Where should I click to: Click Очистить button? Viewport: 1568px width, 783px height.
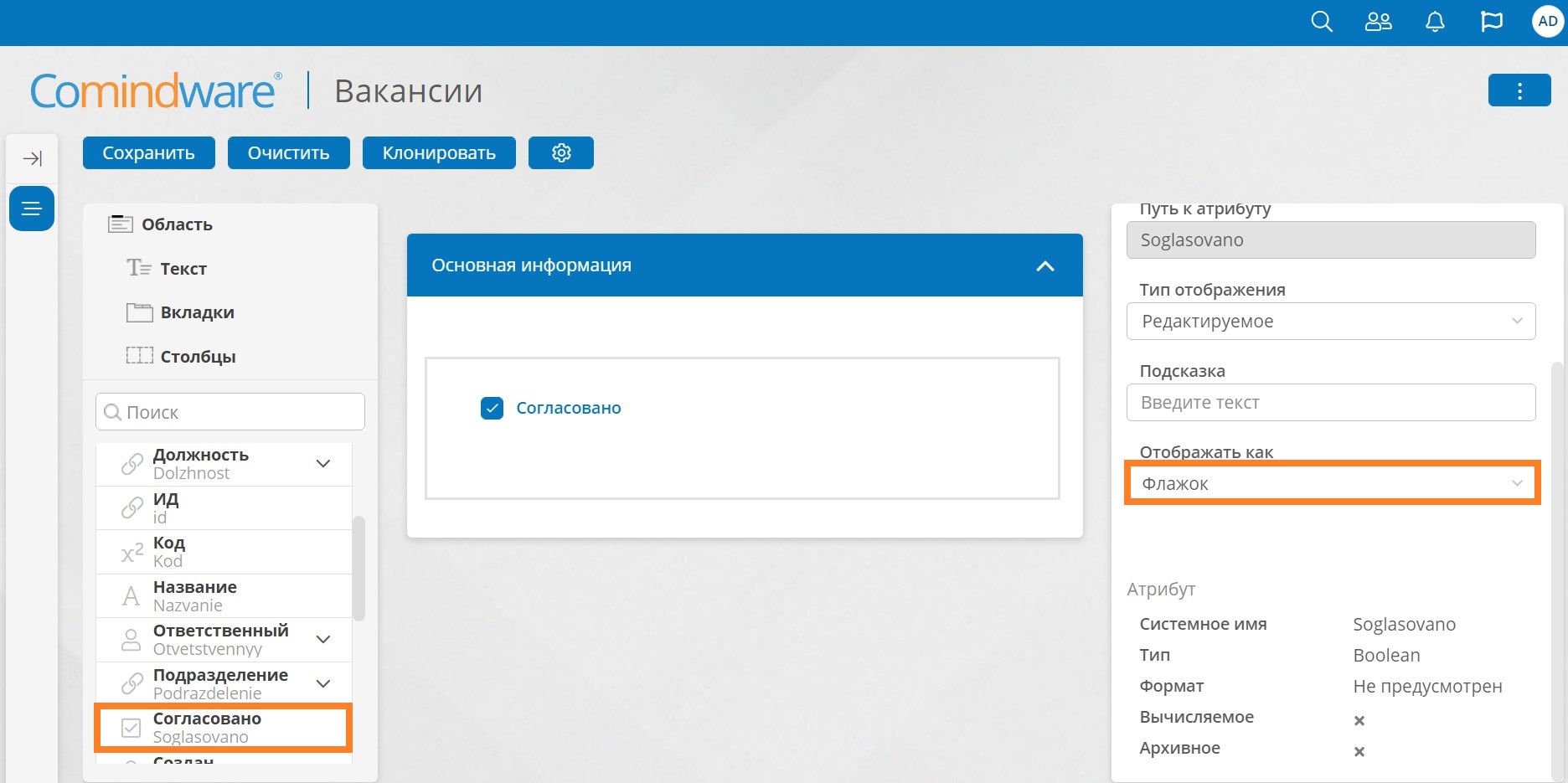(x=288, y=152)
